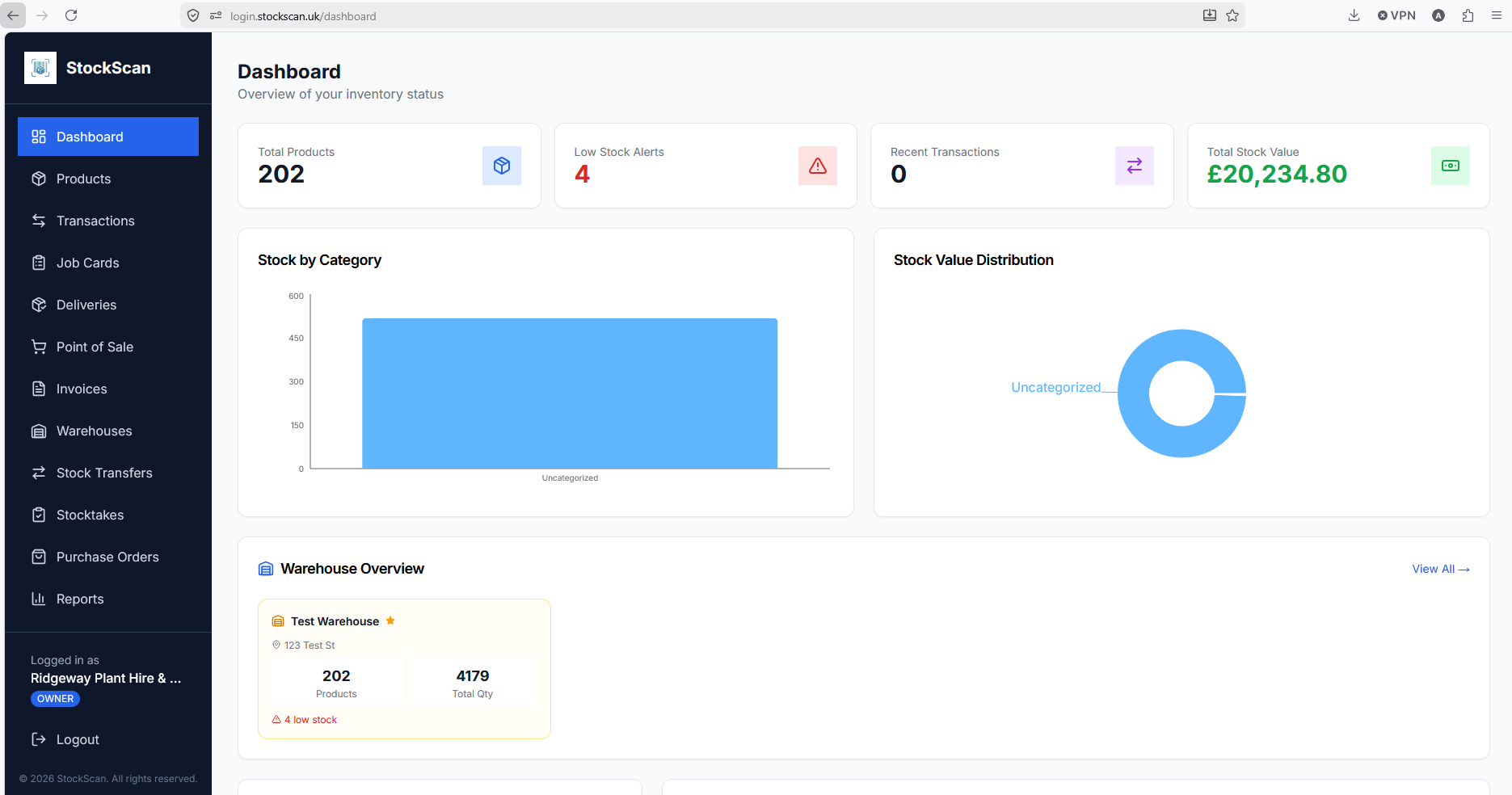Click the 4 low stock warning text

pos(310,720)
